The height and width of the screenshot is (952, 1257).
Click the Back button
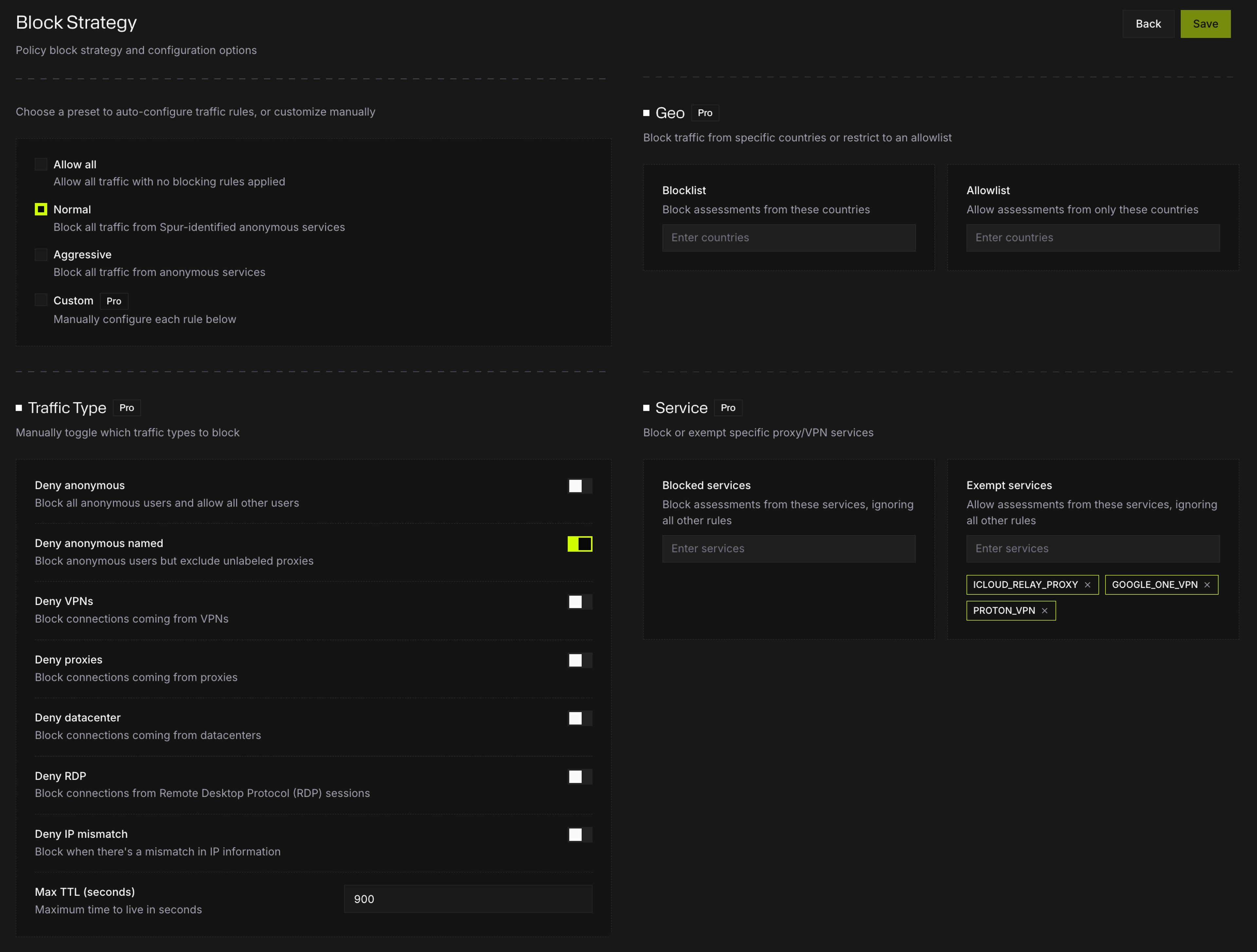tap(1148, 24)
